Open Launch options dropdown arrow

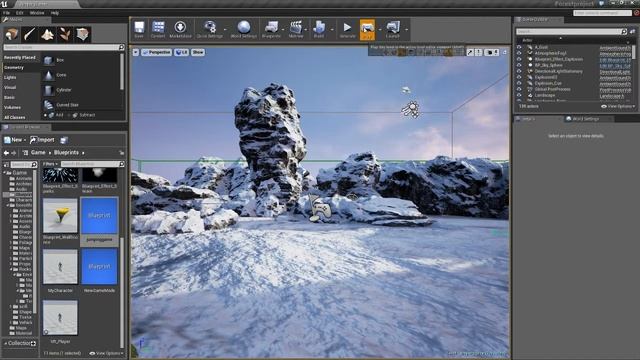(x=406, y=29)
